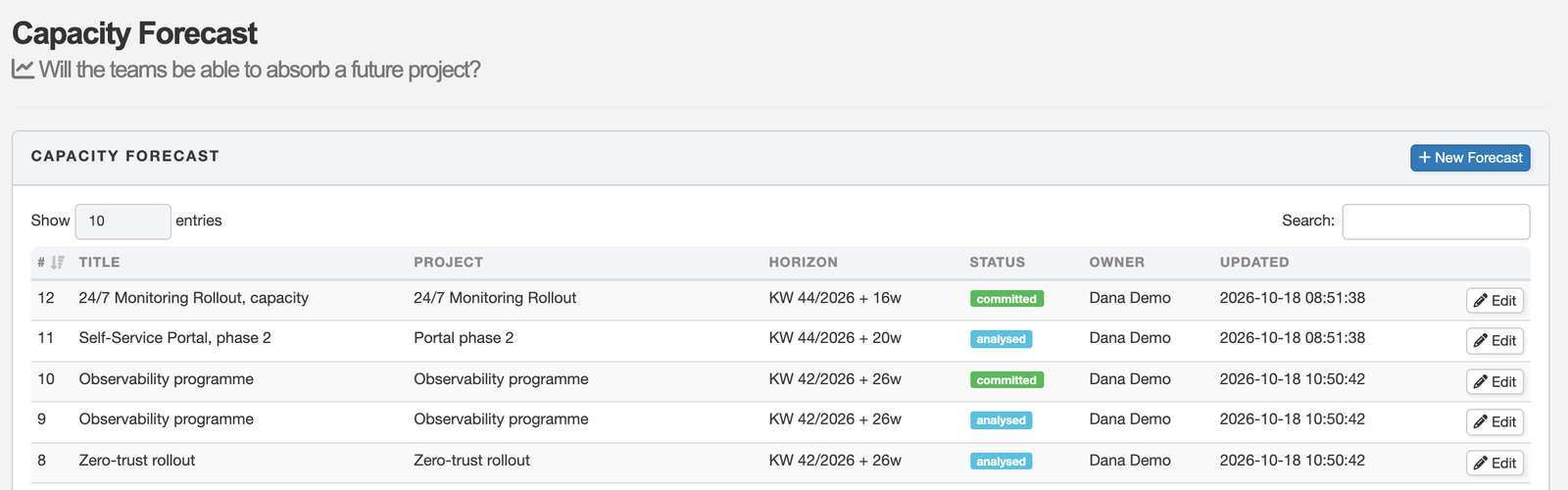Select project cell 'Portal phase 2'
1568x490 pixels.
pyautogui.click(x=464, y=338)
